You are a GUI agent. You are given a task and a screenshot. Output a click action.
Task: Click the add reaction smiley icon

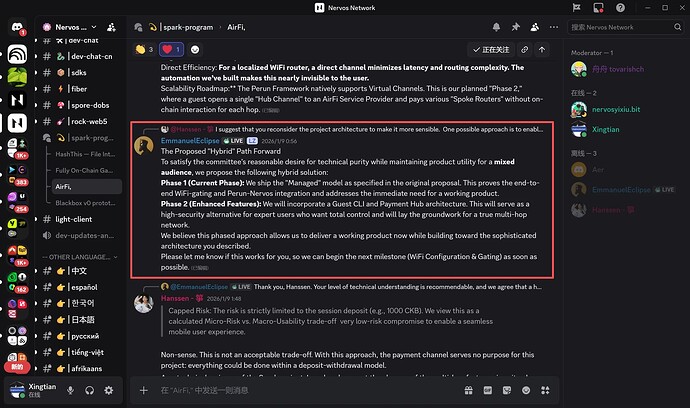point(195,48)
